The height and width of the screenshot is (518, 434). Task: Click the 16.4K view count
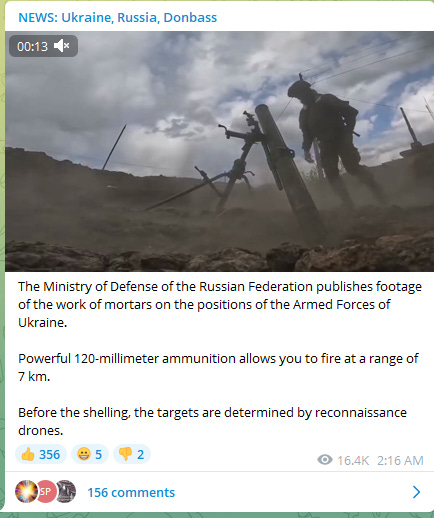coord(353,460)
